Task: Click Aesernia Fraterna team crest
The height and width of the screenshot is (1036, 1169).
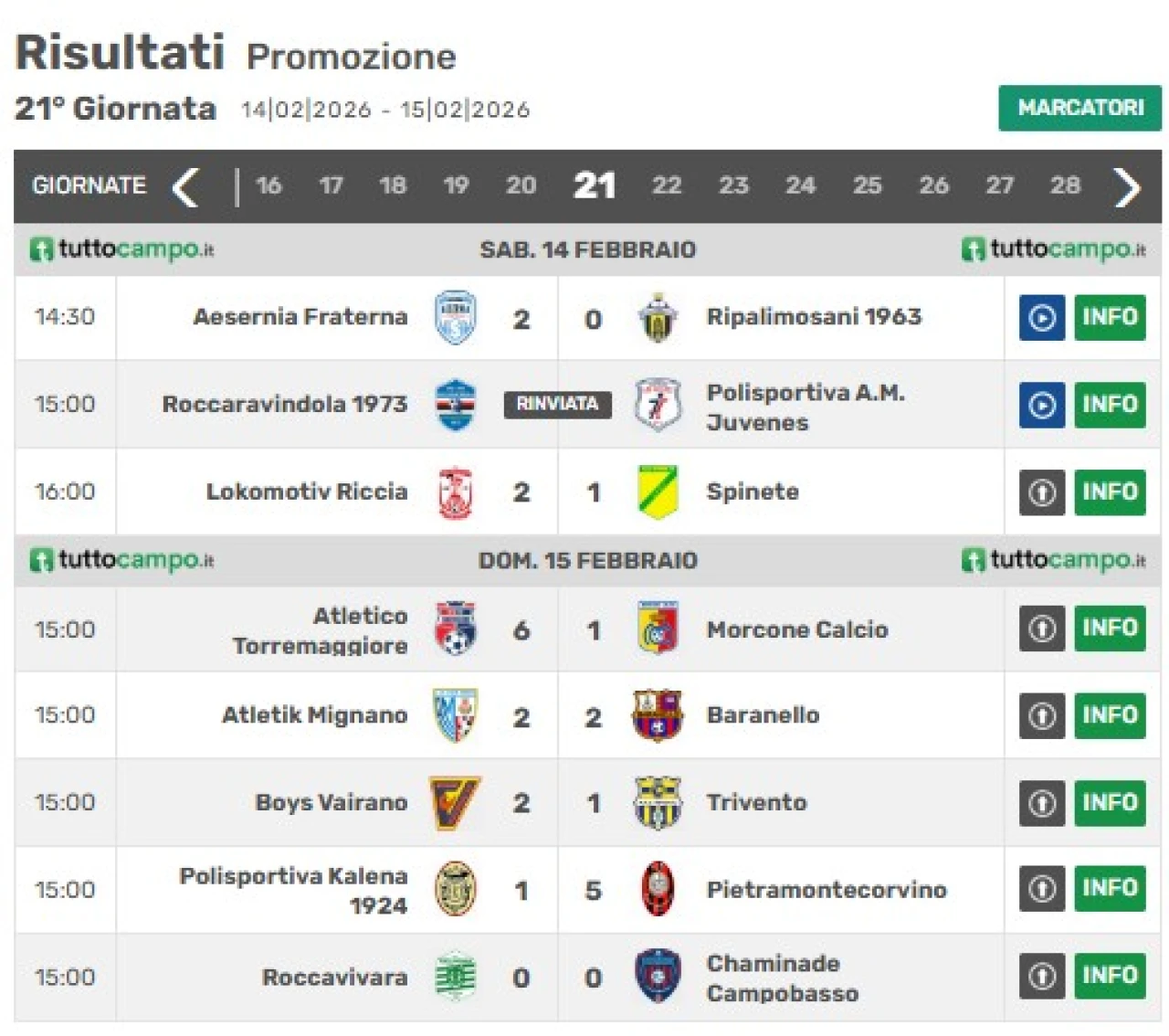Action: coord(455,318)
